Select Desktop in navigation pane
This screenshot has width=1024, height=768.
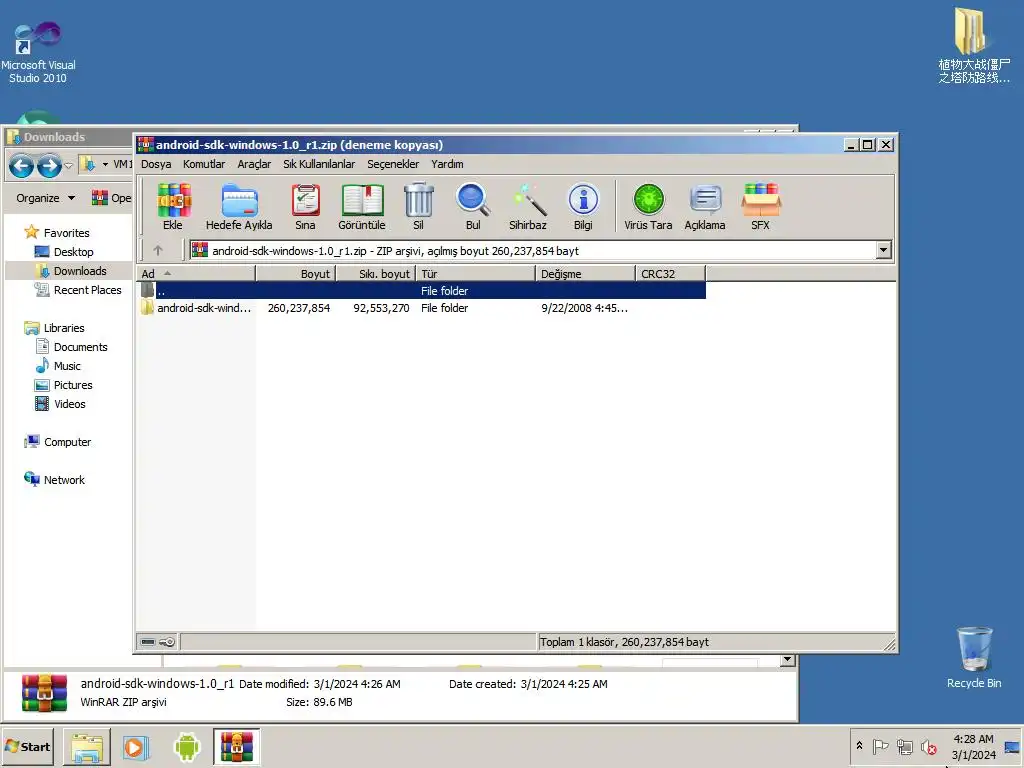(64, 251)
